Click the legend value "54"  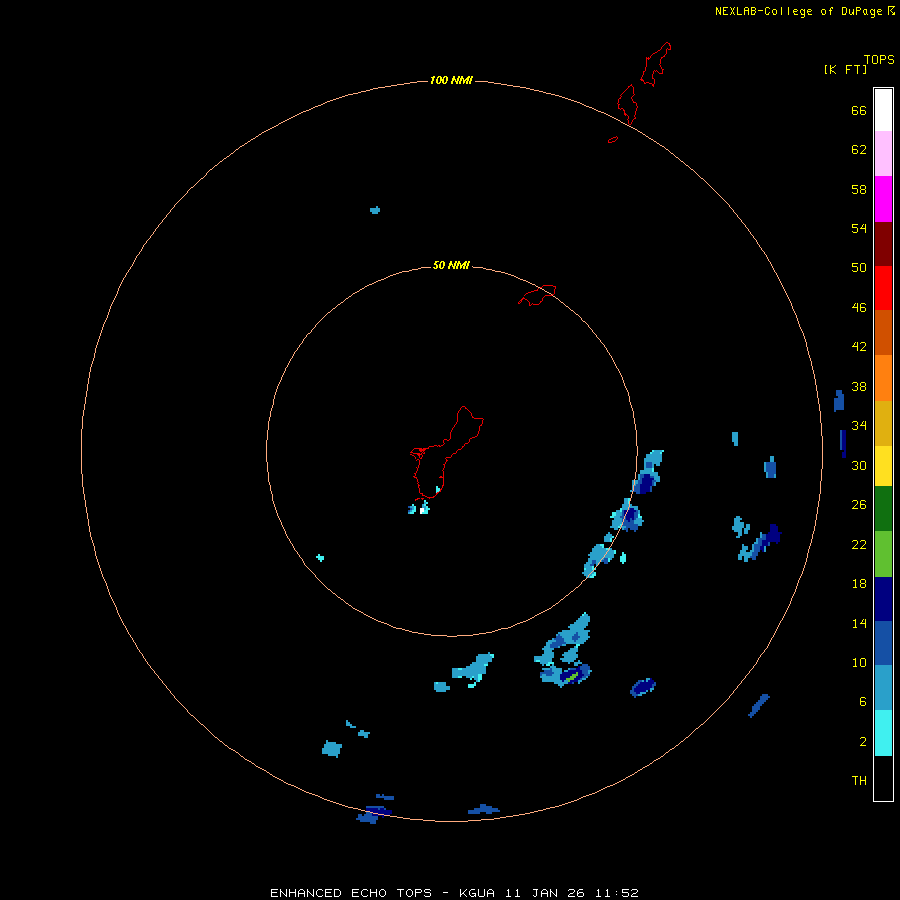click(859, 228)
